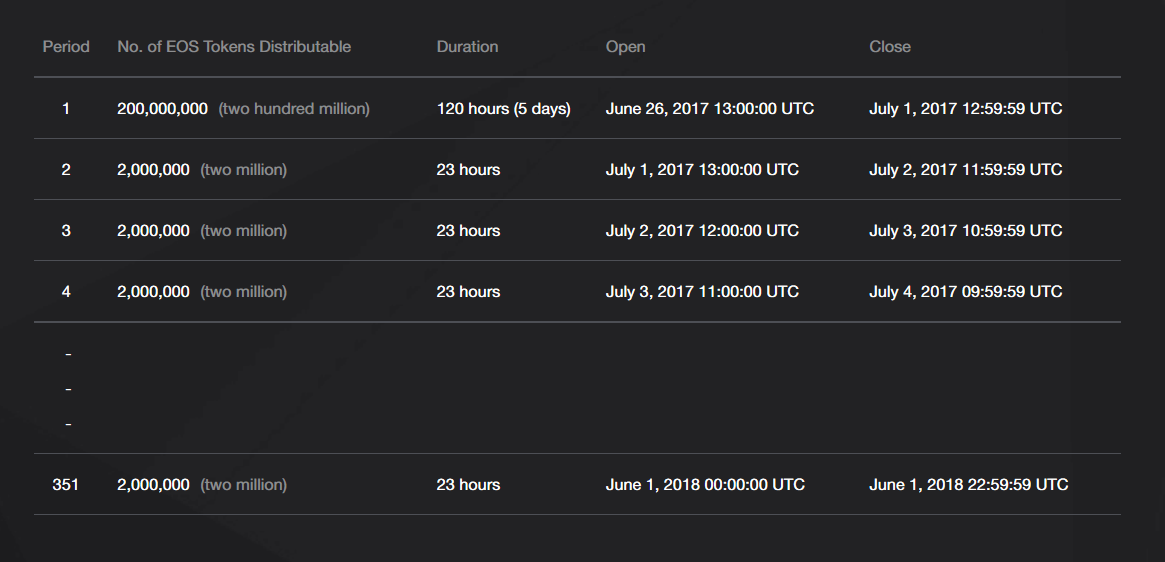The image size is (1165, 562).
Task: Click 23 hours in period 3 row
Action: [468, 230]
